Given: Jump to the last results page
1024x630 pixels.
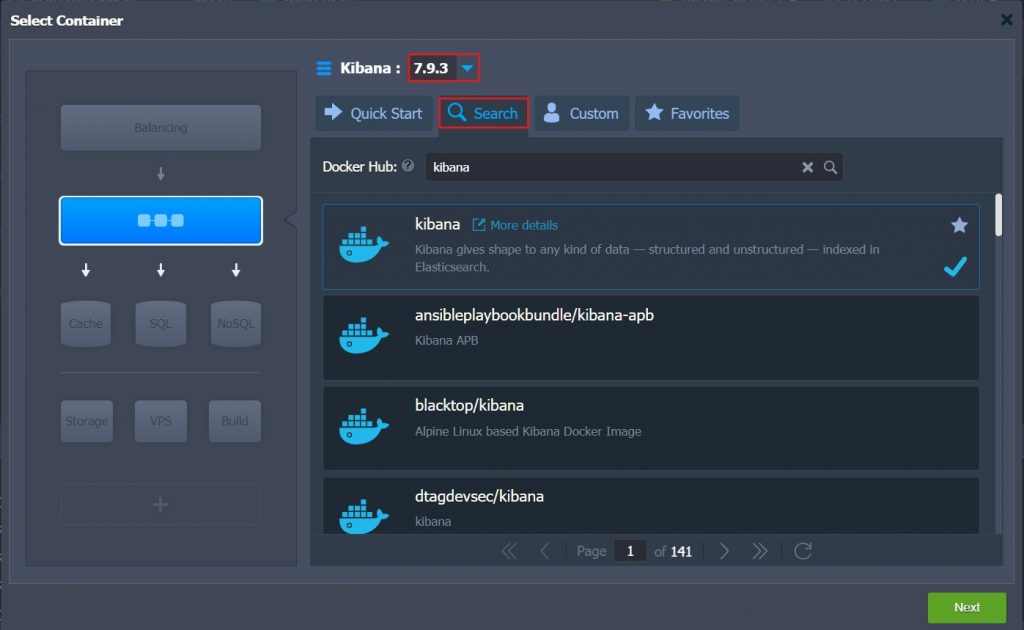Looking at the screenshot, I should coord(759,551).
